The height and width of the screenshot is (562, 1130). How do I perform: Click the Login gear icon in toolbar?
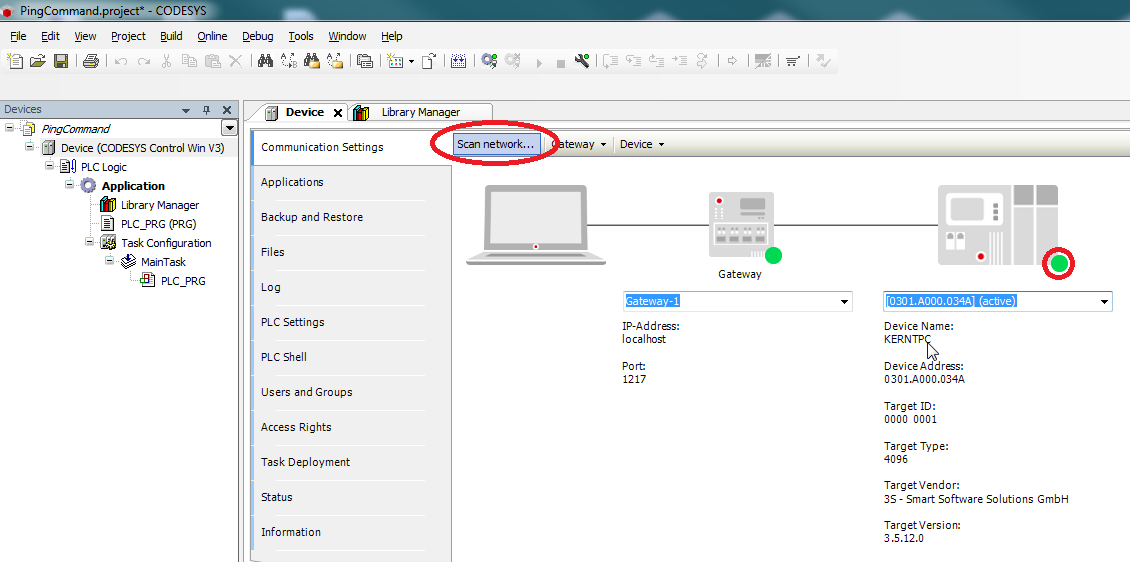[488, 61]
